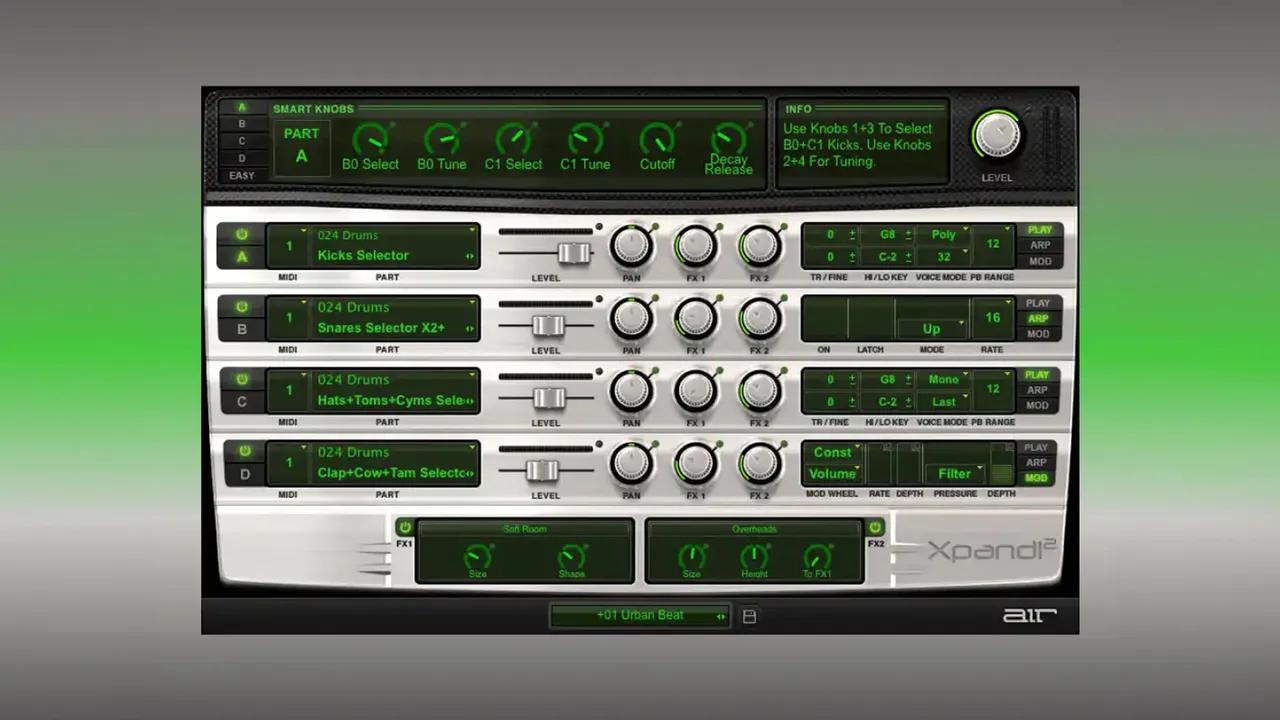Click the save preset disk icon
Screen dimensions: 1280x720
click(x=749, y=616)
